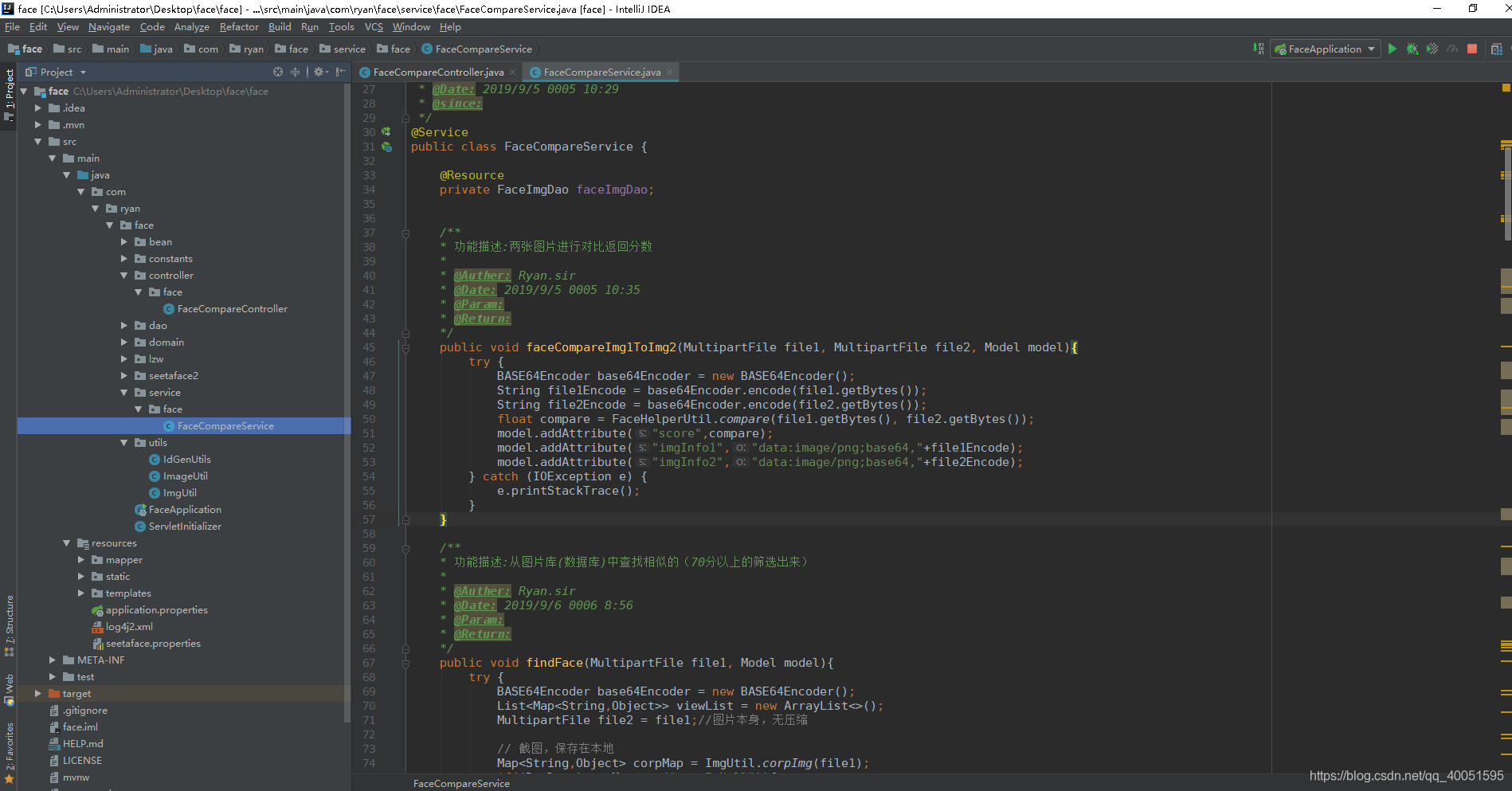Click the Project panel vertical scrollbar
The width and height of the screenshot is (1512, 791).
(x=347, y=402)
